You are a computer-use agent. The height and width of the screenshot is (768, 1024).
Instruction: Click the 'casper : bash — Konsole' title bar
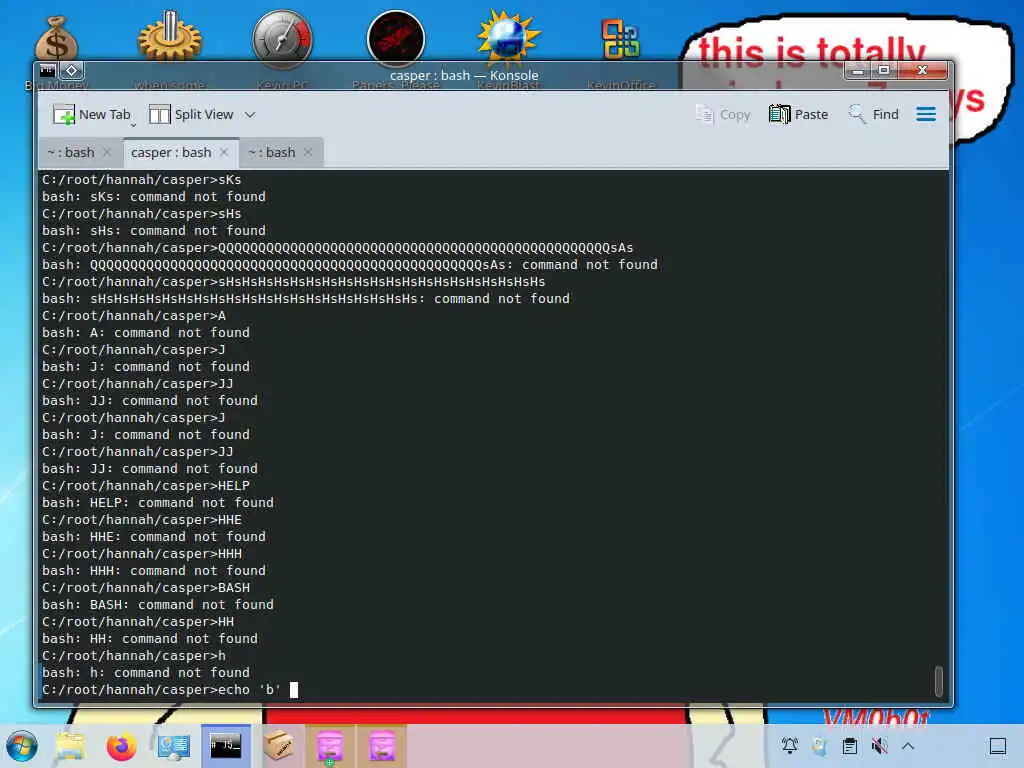(x=464, y=75)
